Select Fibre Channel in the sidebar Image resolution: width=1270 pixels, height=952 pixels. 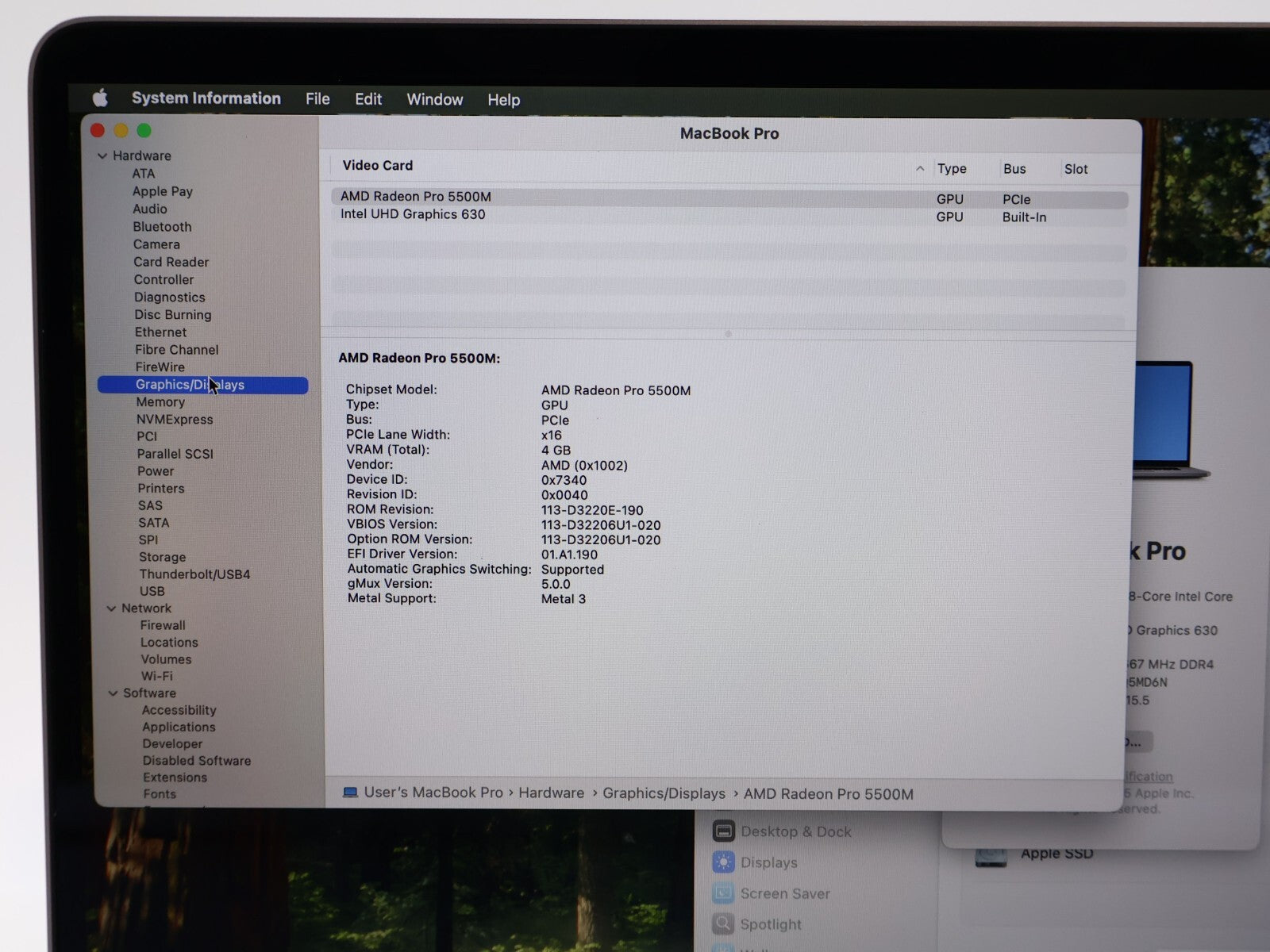177,350
